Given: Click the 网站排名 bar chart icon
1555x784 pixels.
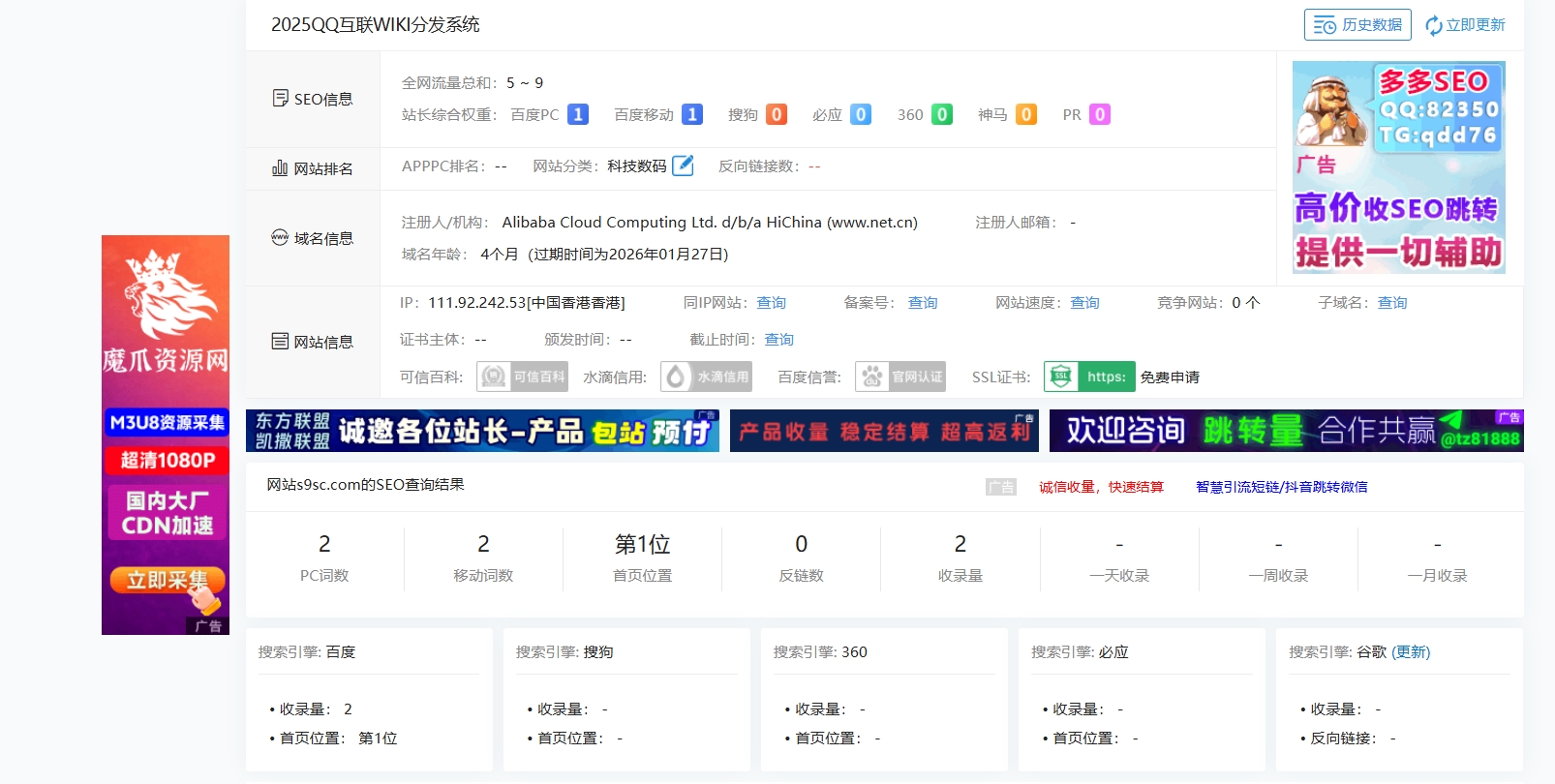Looking at the screenshot, I should [x=280, y=168].
